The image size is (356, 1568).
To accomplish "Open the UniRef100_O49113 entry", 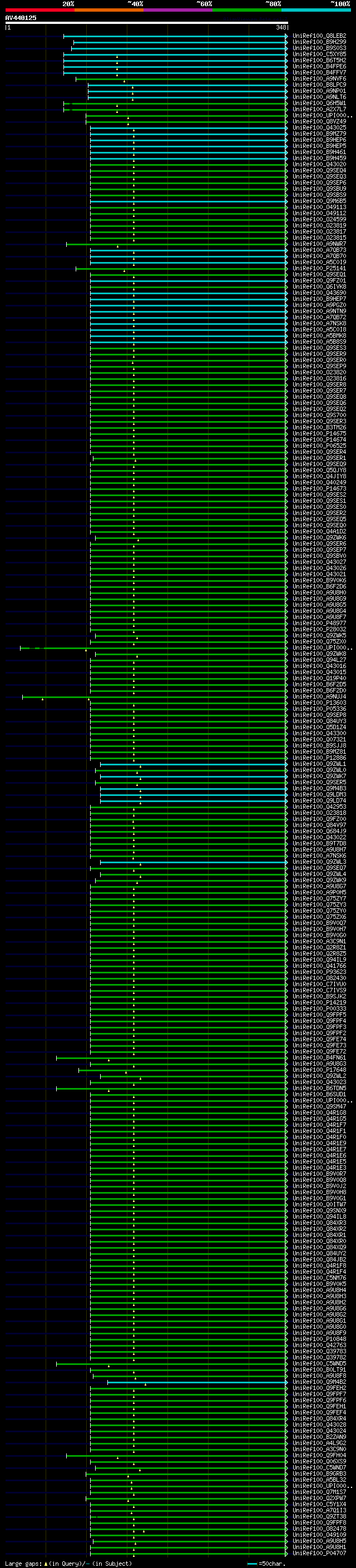I will (x=319, y=207).
